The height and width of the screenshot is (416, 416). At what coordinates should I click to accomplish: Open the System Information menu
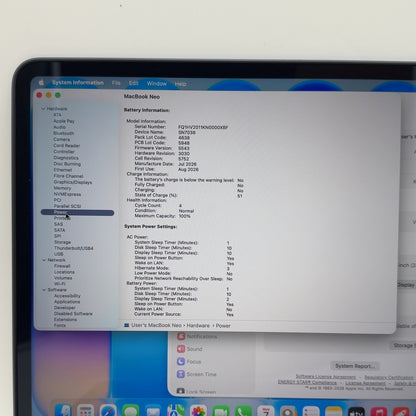tap(78, 82)
